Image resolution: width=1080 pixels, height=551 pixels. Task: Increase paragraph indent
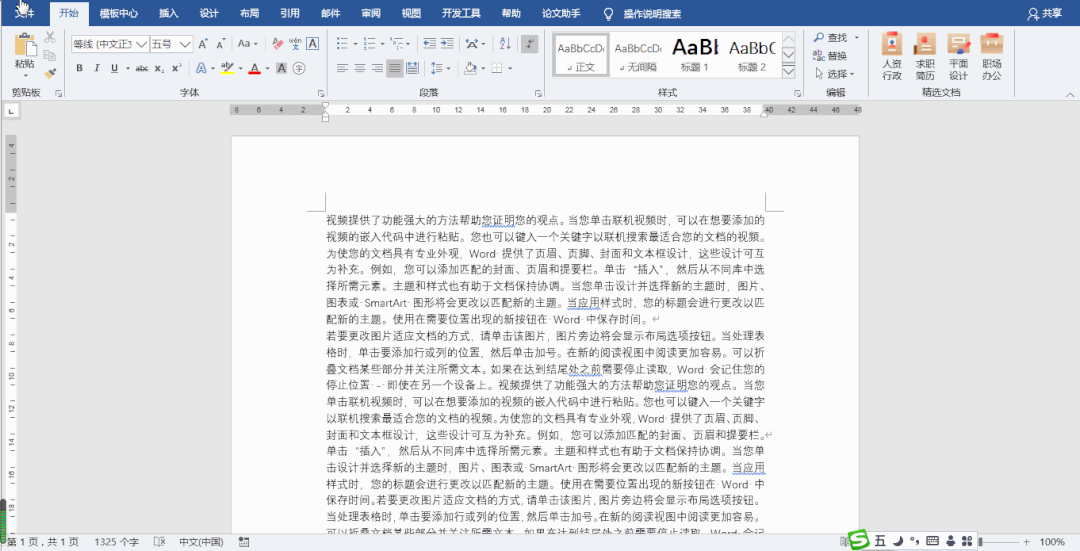[448, 44]
